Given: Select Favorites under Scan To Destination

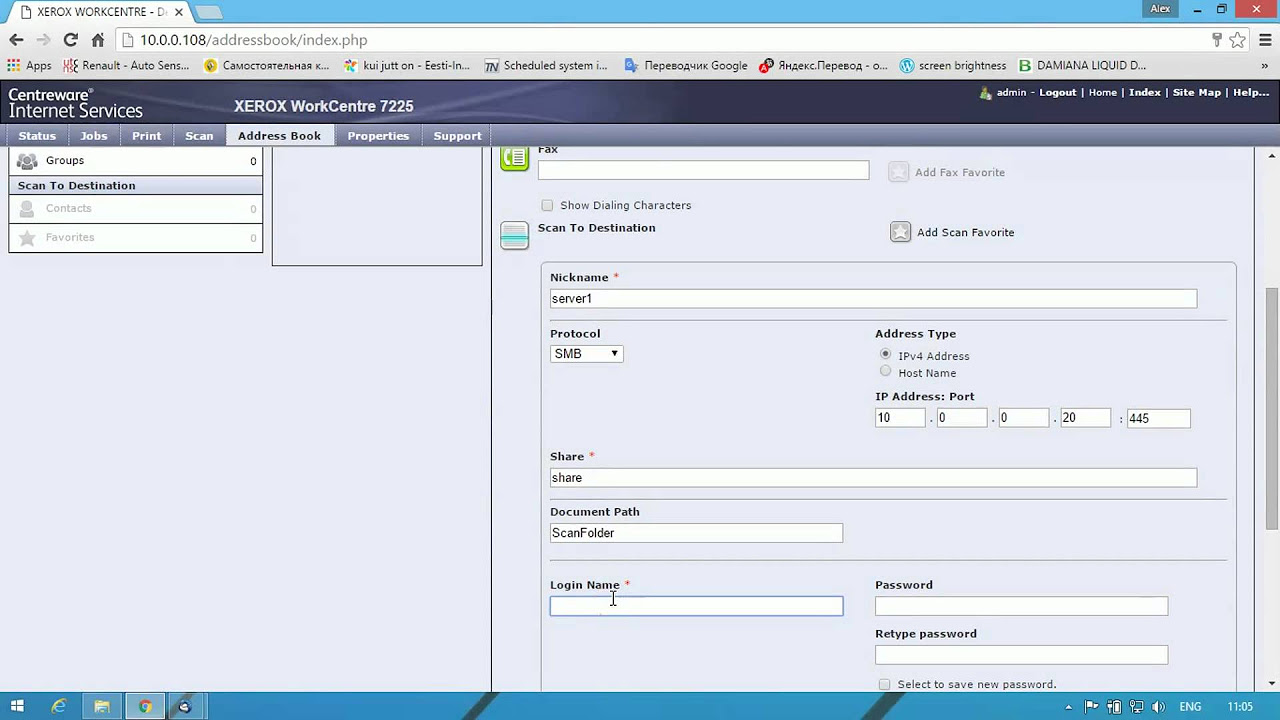Looking at the screenshot, I should click(x=136, y=237).
